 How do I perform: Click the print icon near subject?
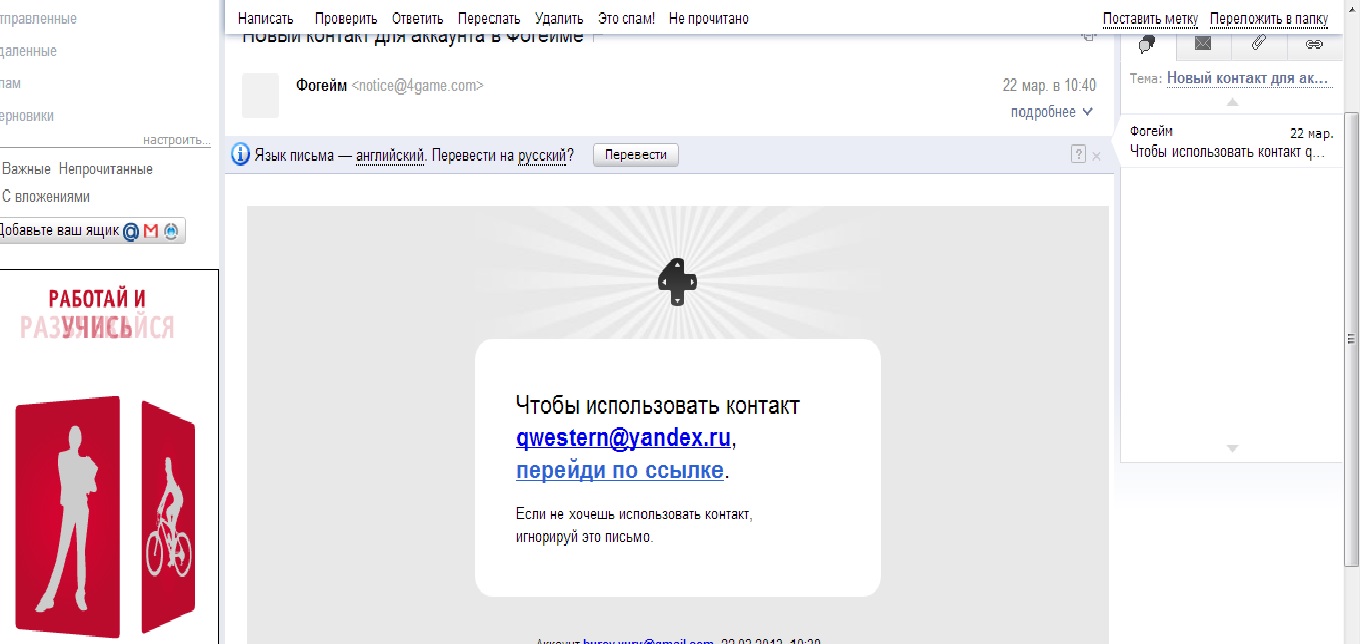tap(1089, 37)
